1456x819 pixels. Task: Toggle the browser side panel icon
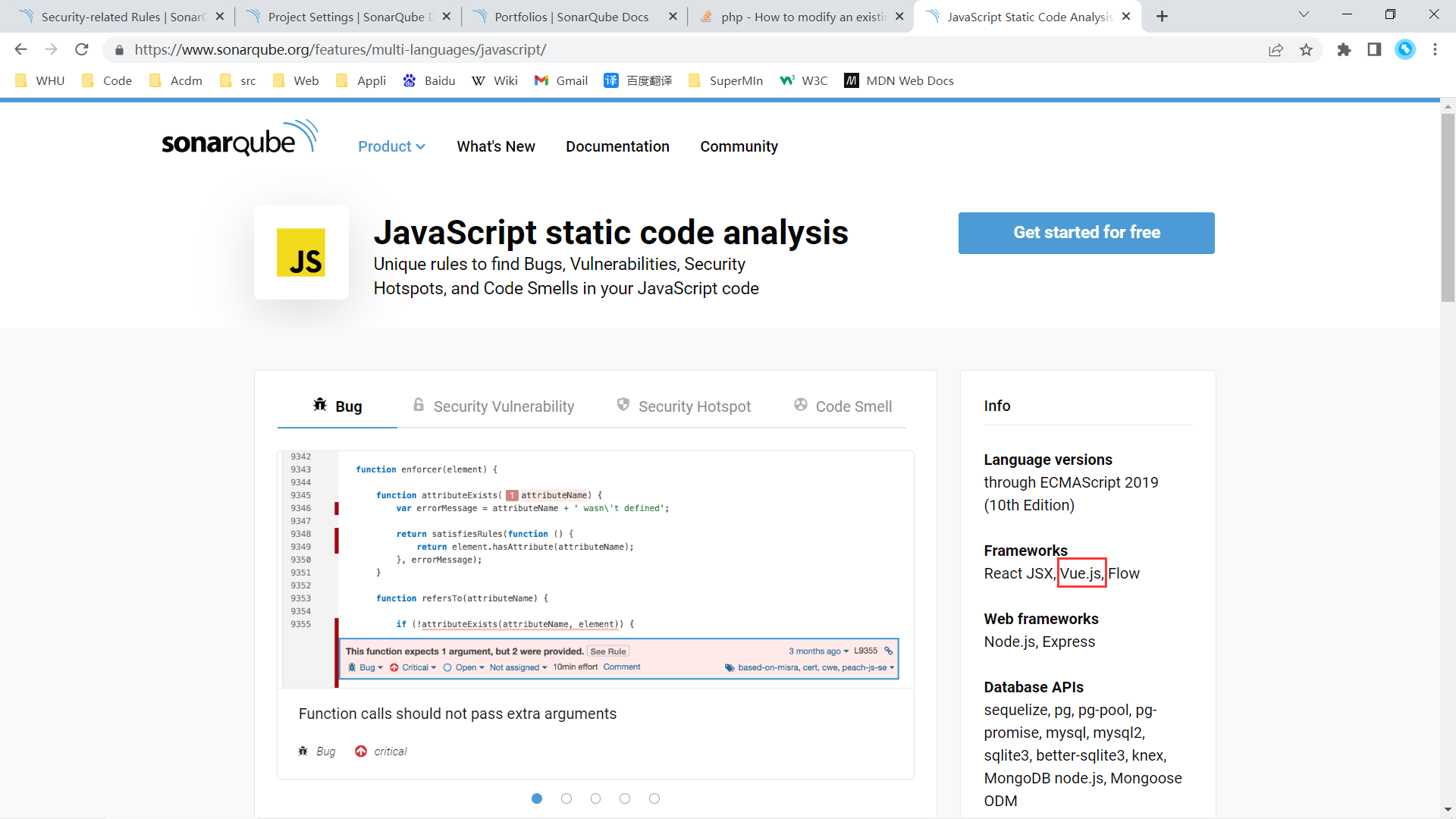tap(1374, 50)
